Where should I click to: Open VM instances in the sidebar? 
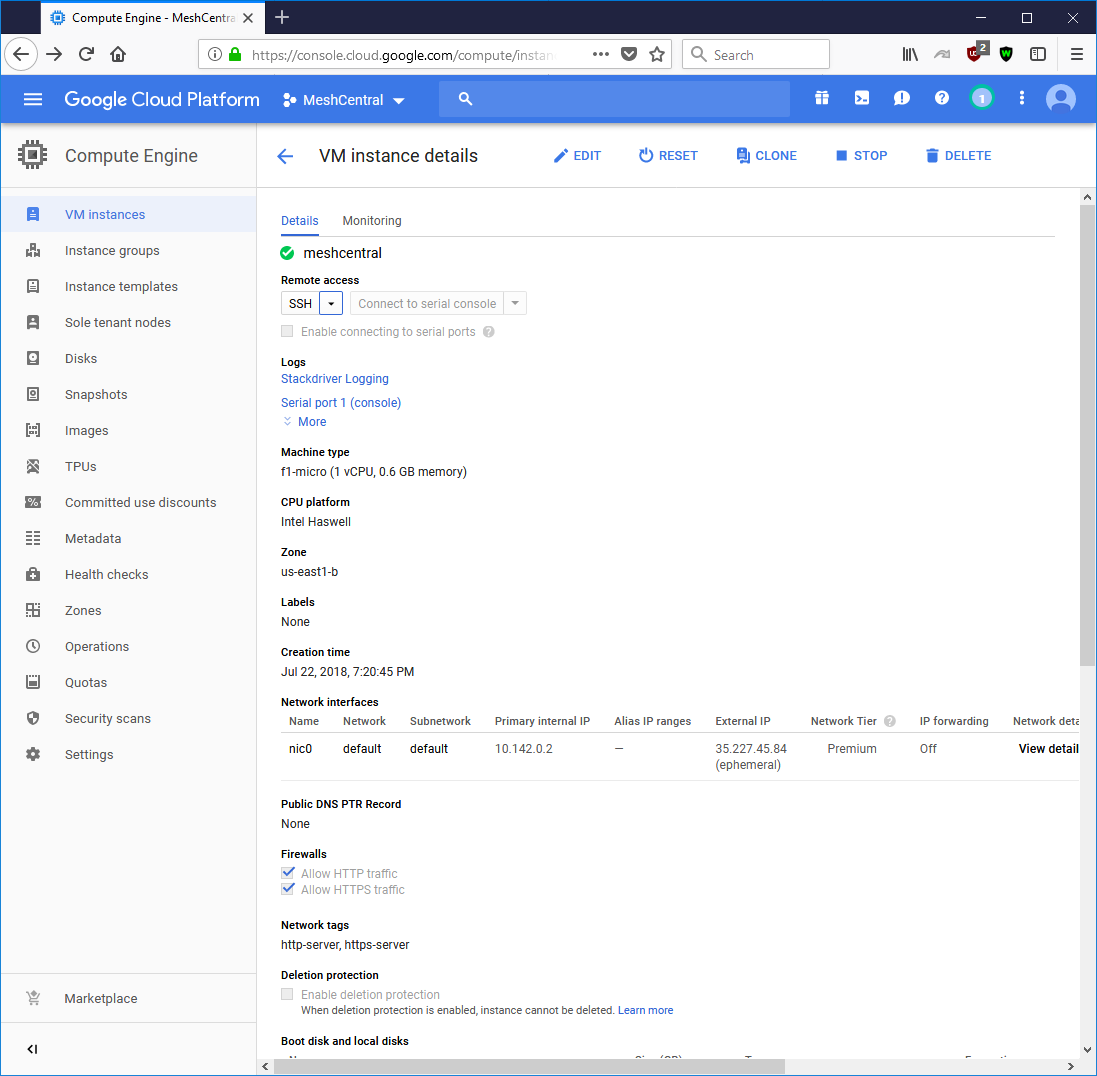tap(129, 215)
